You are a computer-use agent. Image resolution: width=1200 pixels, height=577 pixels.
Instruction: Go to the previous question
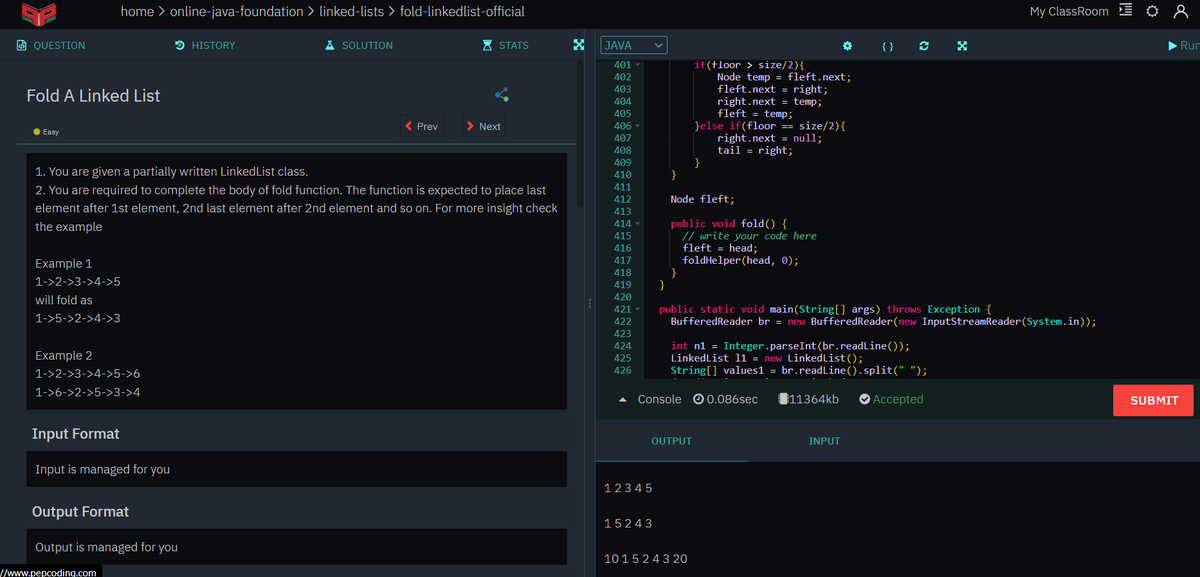click(x=422, y=126)
